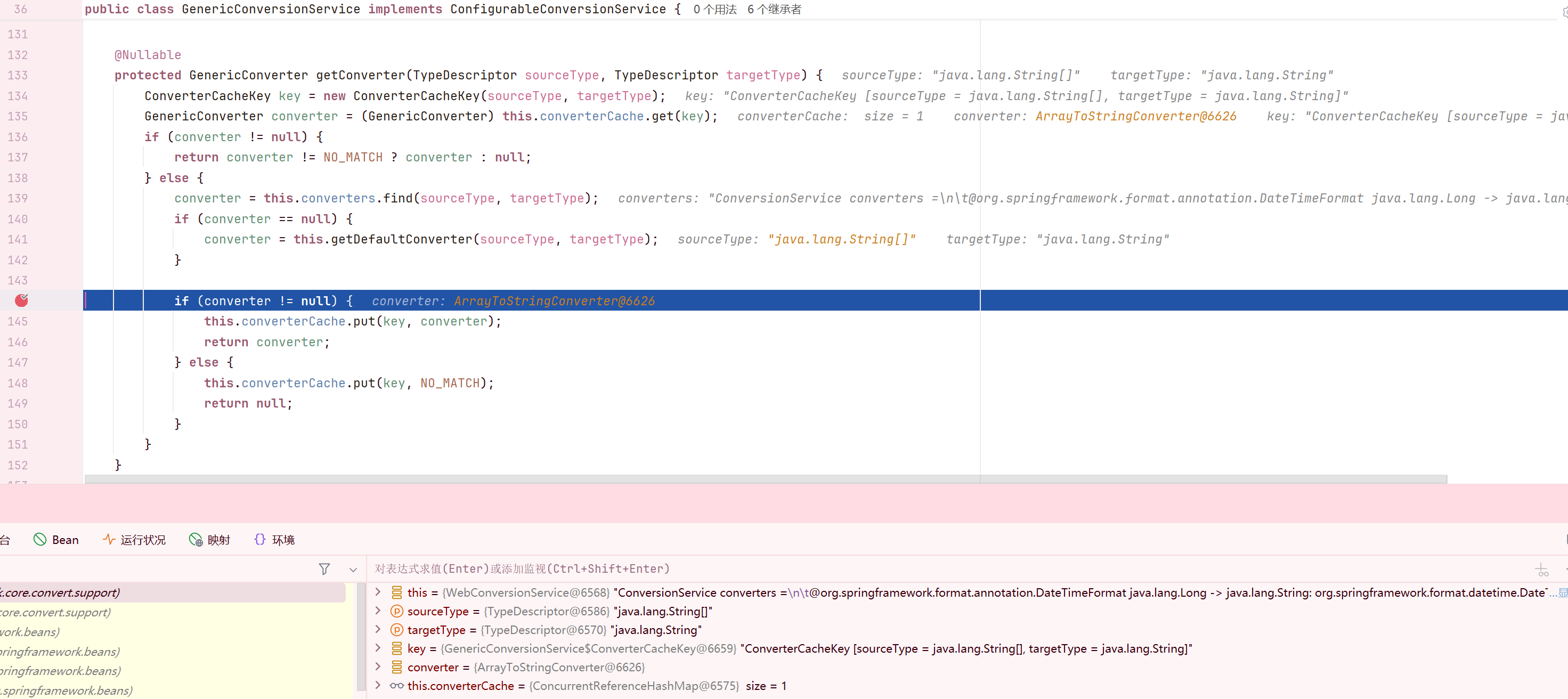Click the key variable object icon
Image resolution: width=1568 pixels, height=699 pixels.
pyautogui.click(x=397, y=648)
